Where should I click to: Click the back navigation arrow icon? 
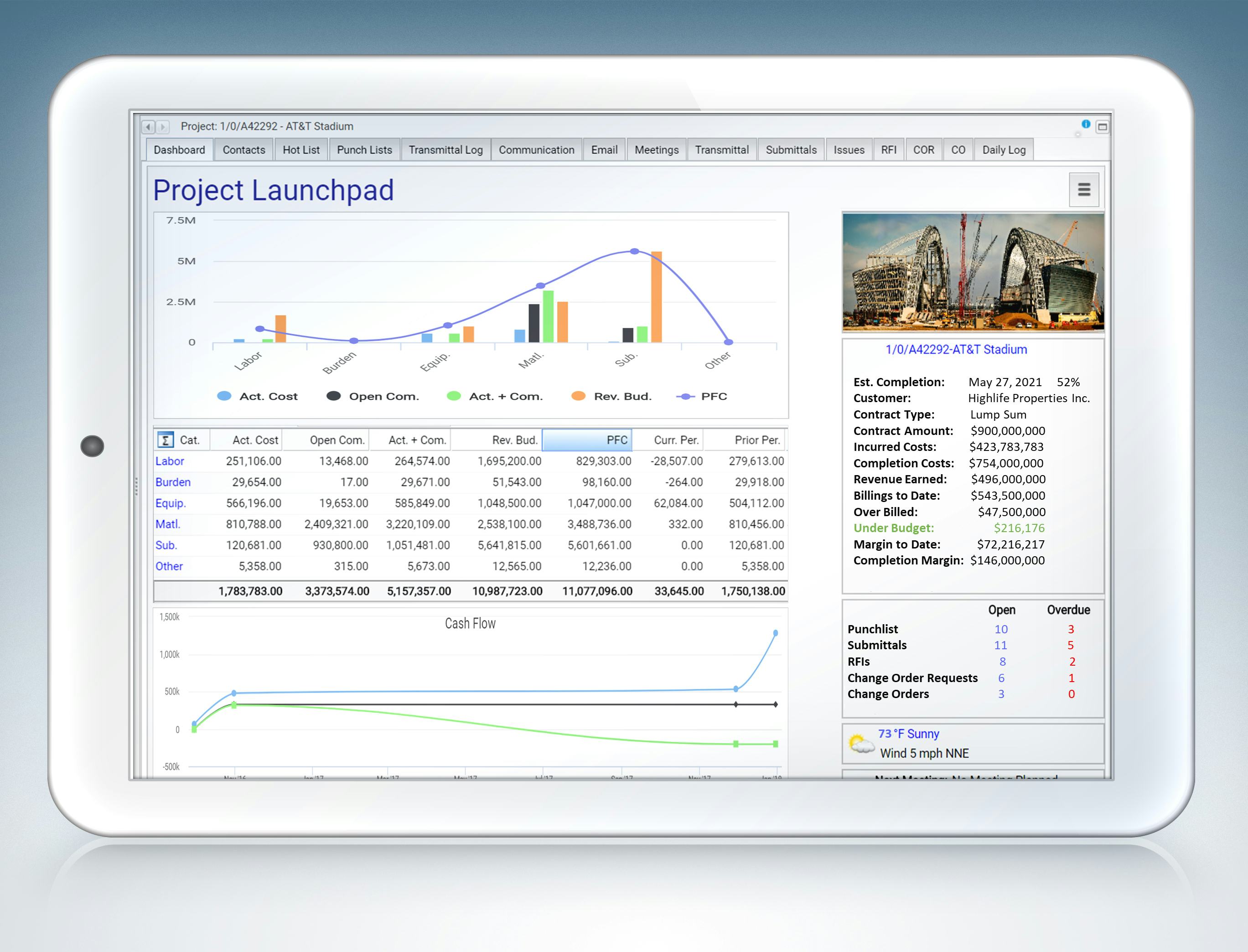(149, 127)
